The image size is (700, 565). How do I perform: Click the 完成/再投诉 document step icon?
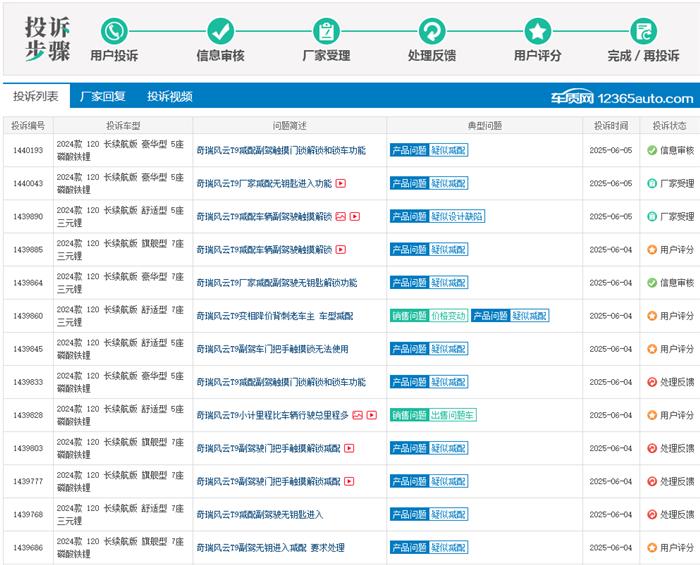[x=643, y=31]
